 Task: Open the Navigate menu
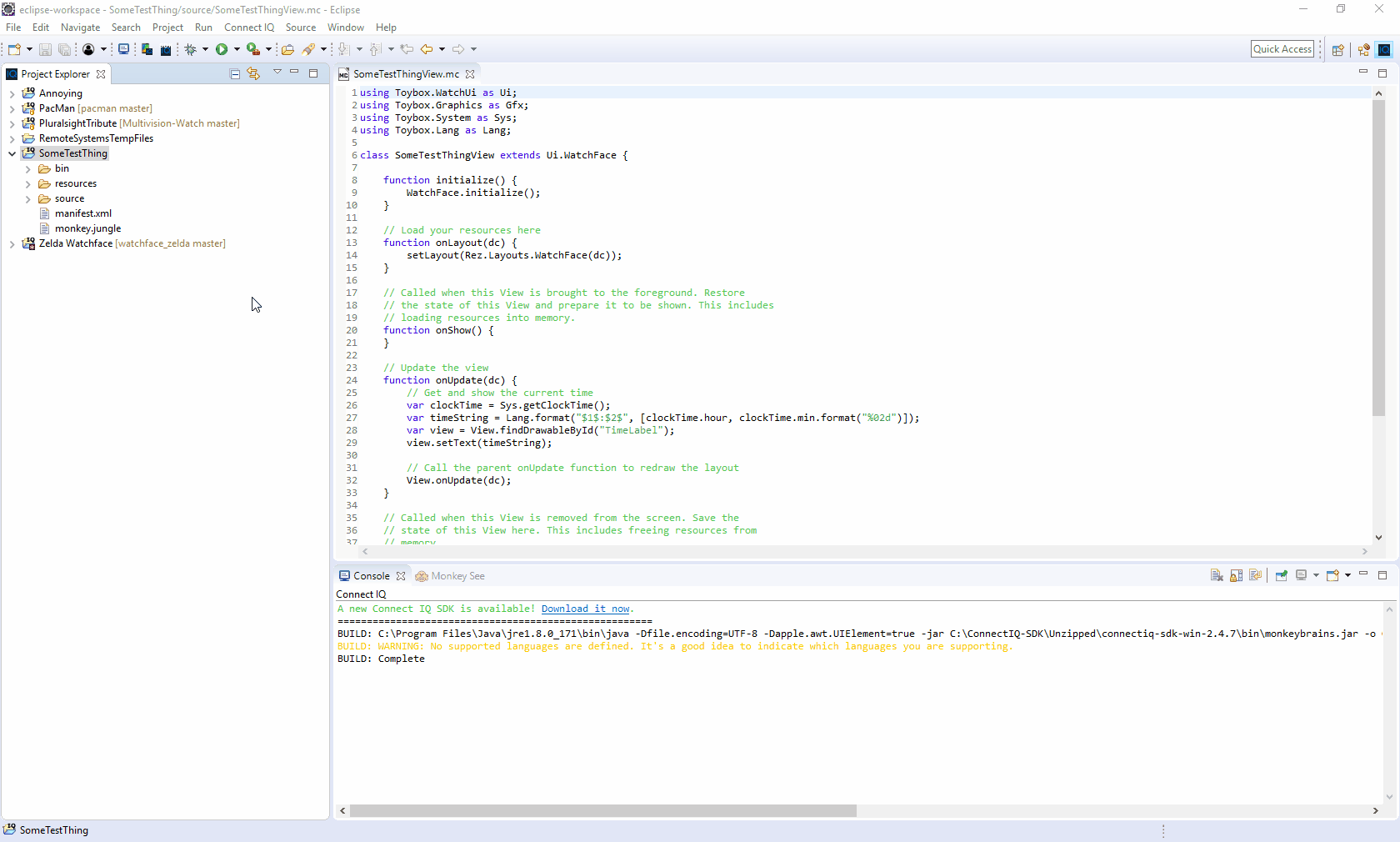[80, 28]
